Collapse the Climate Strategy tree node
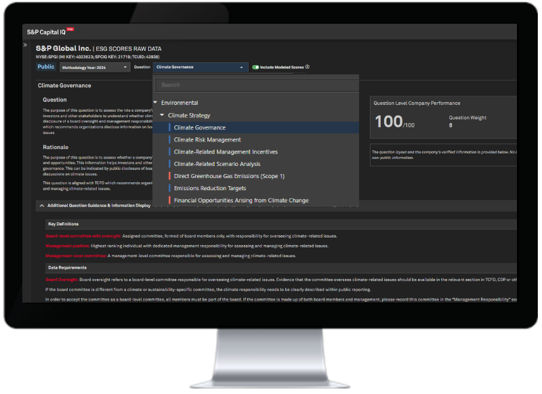This screenshot has width=542, height=394. click(x=162, y=115)
